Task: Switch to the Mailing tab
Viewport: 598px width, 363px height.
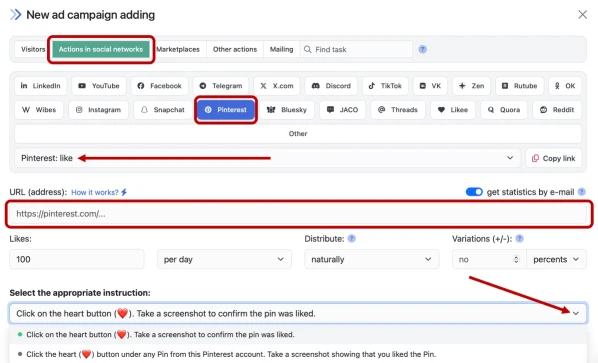Action: [x=281, y=49]
